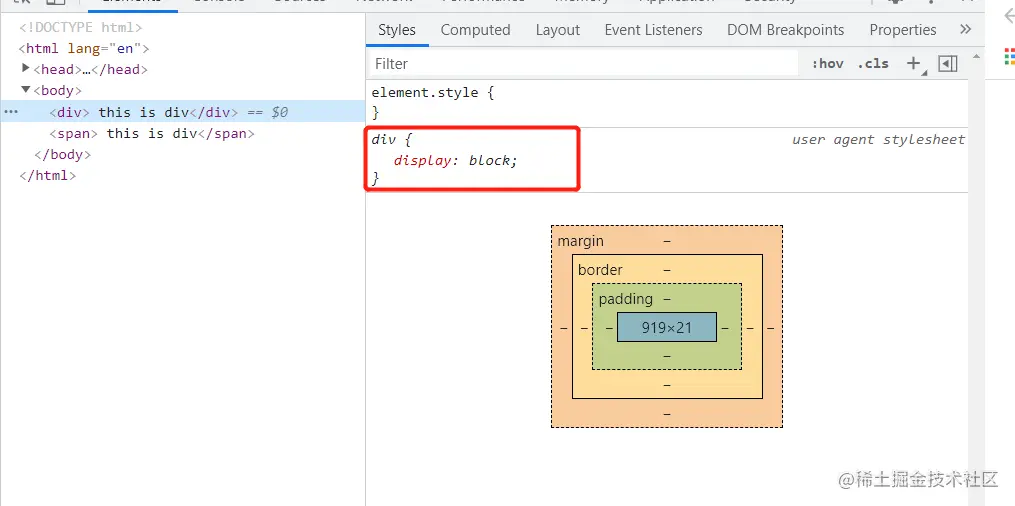
Task: Add a new style rule with plus icon
Action: (913, 63)
